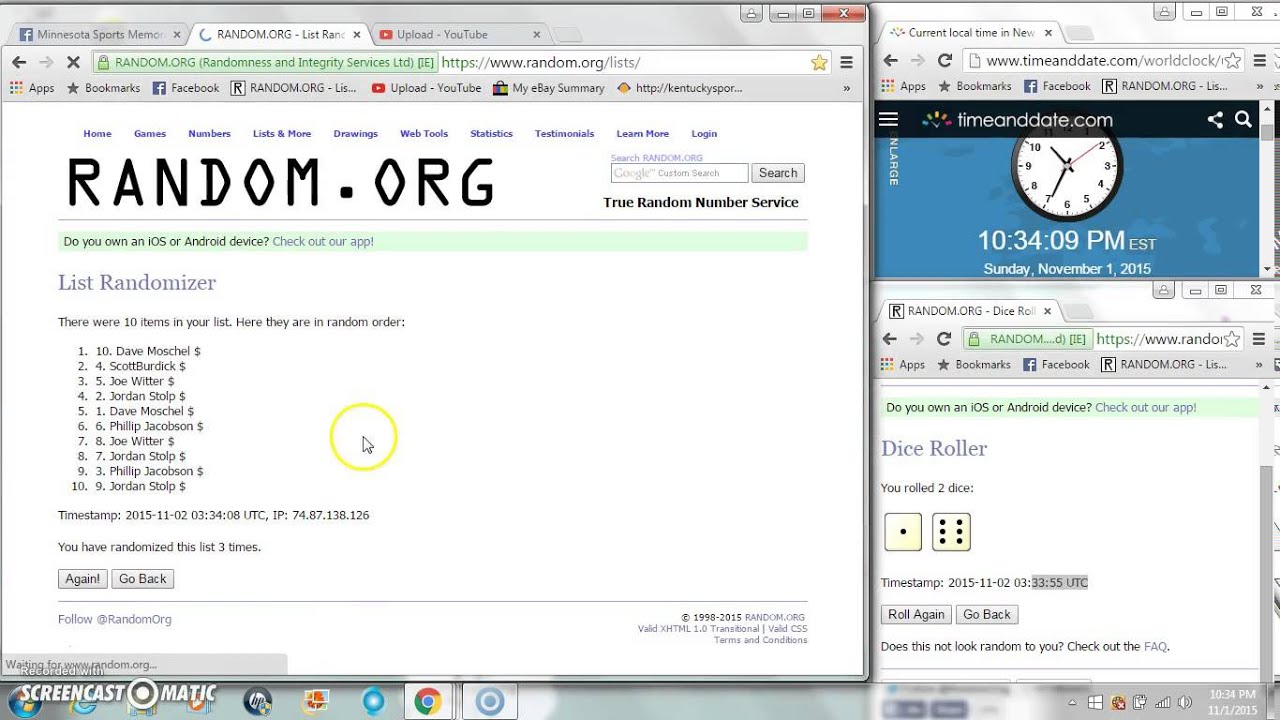1280x720 pixels.
Task: Open the Web Tools menu
Action: 424,133
